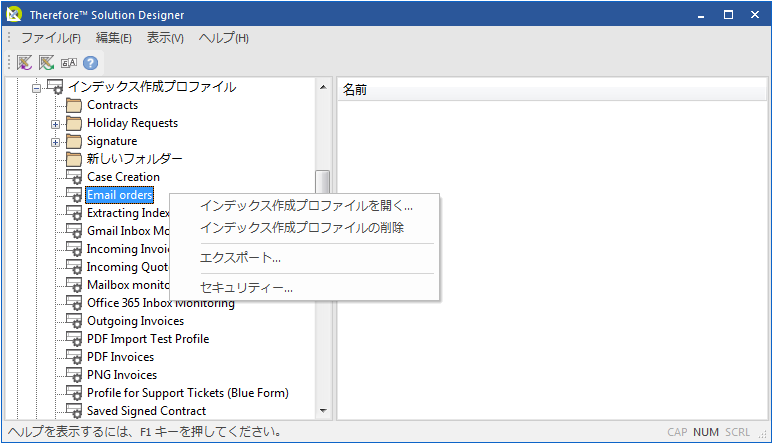Open the 表示(V) menu

[x=165, y=38]
